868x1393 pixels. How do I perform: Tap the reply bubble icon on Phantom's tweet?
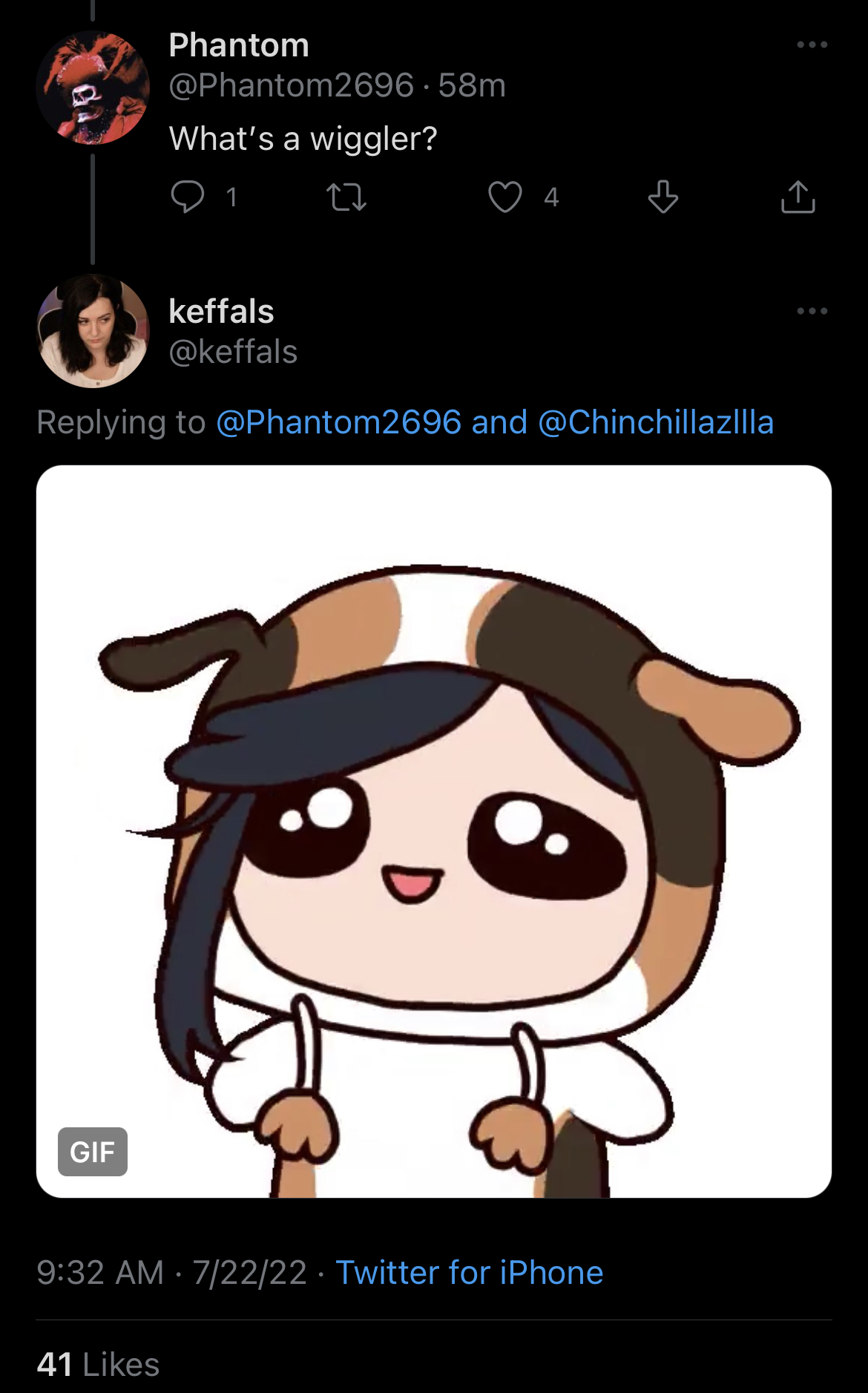(x=187, y=197)
